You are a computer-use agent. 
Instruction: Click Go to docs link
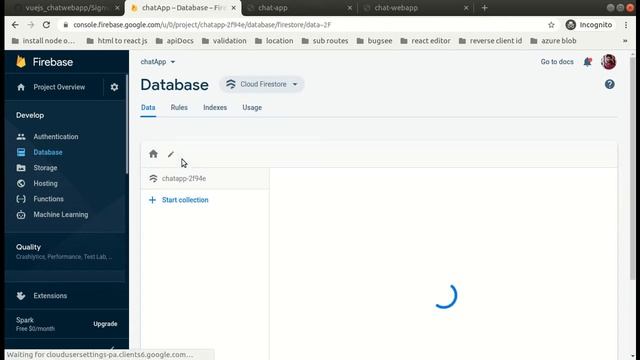(x=557, y=62)
